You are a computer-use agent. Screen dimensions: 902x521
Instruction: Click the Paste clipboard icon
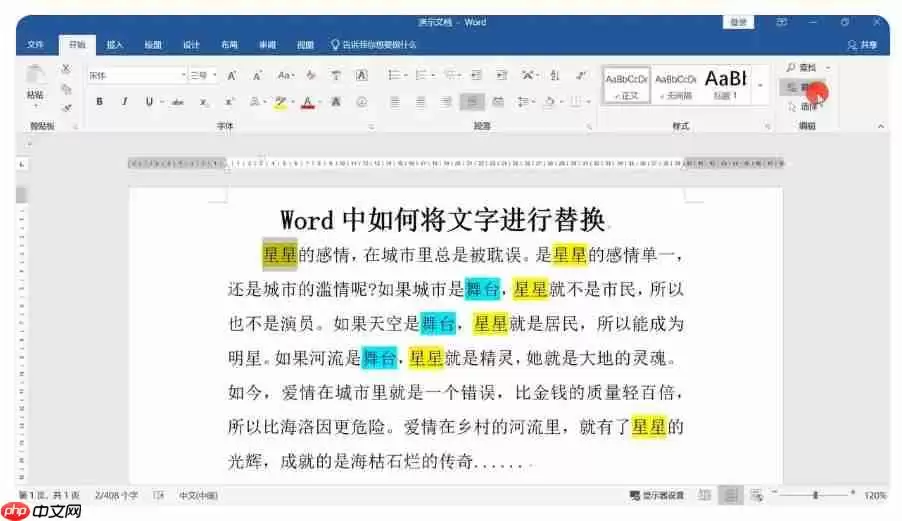[35, 75]
